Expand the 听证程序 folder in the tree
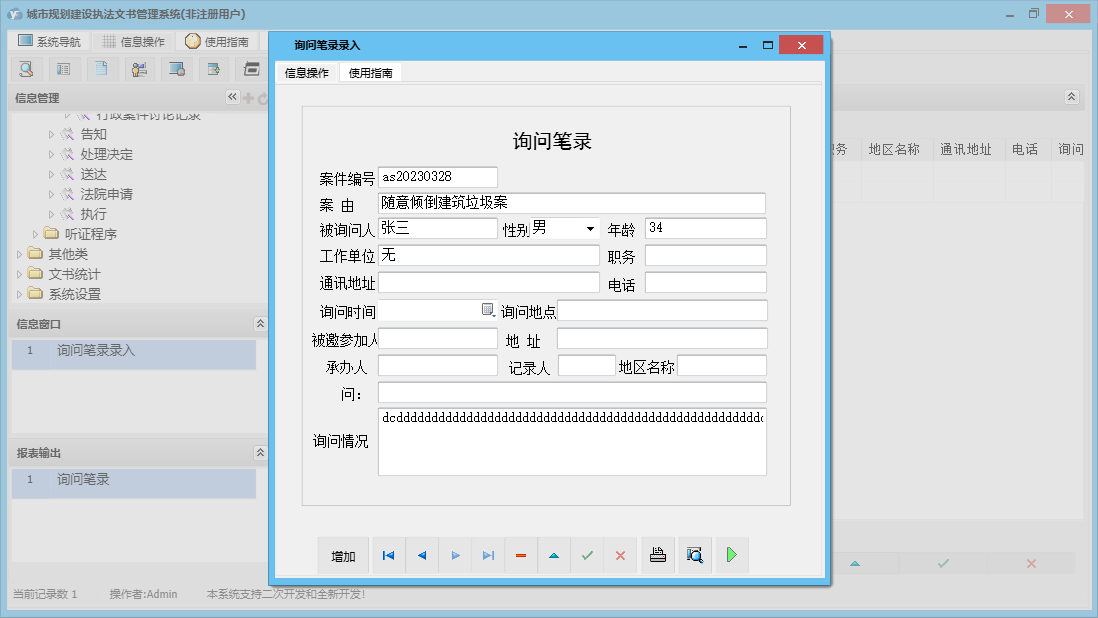This screenshot has width=1098, height=618. [x=33, y=232]
